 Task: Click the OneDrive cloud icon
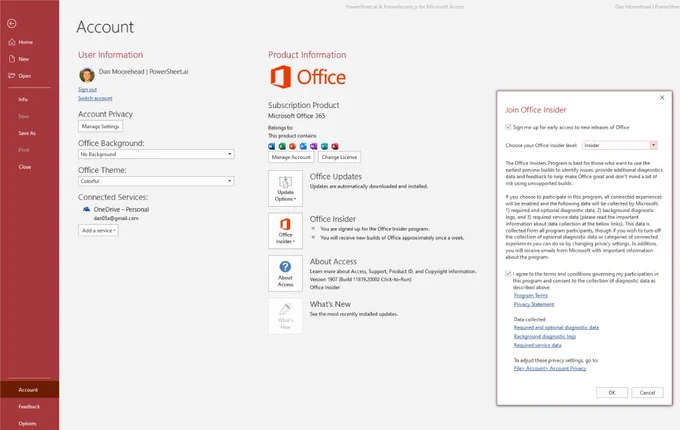86,209
